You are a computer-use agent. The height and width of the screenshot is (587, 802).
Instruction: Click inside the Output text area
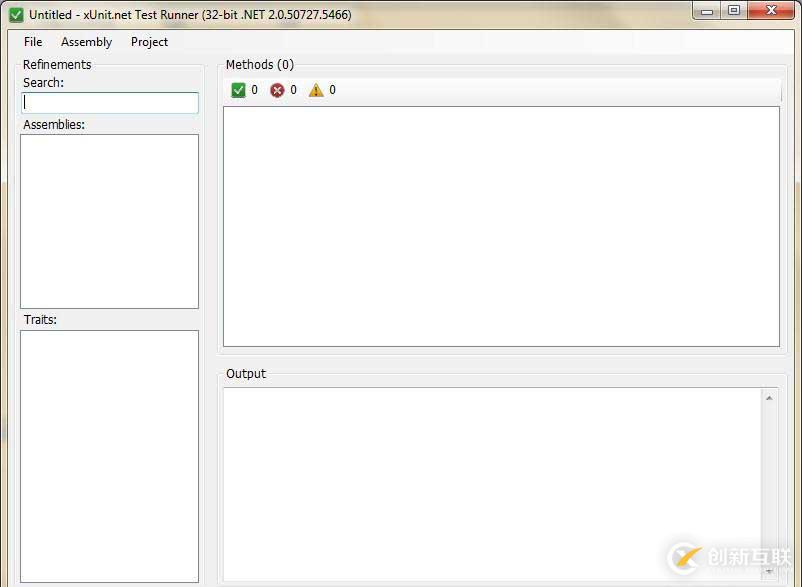coord(492,485)
